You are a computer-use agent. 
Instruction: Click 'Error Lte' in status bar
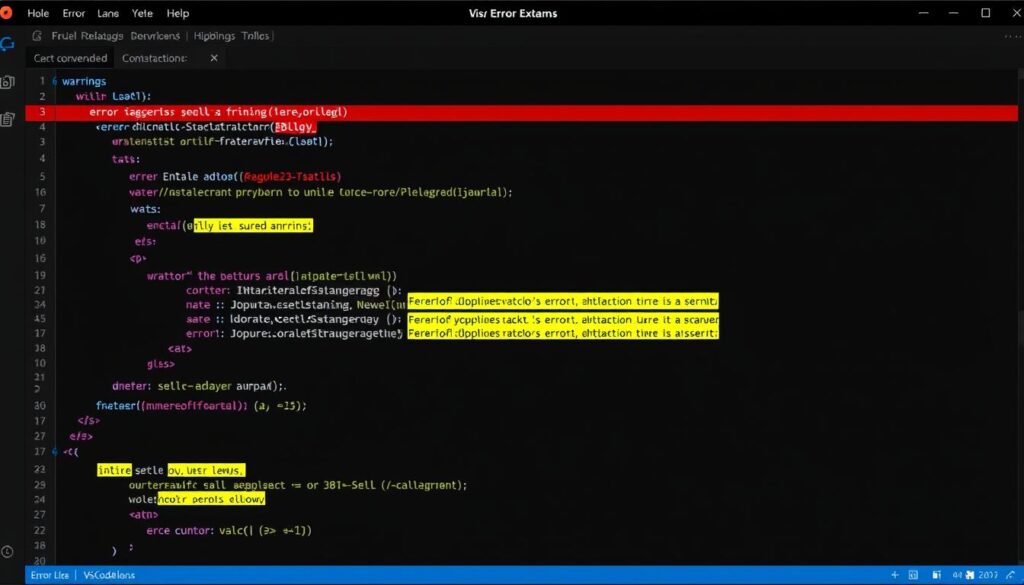(x=50, y=575)
